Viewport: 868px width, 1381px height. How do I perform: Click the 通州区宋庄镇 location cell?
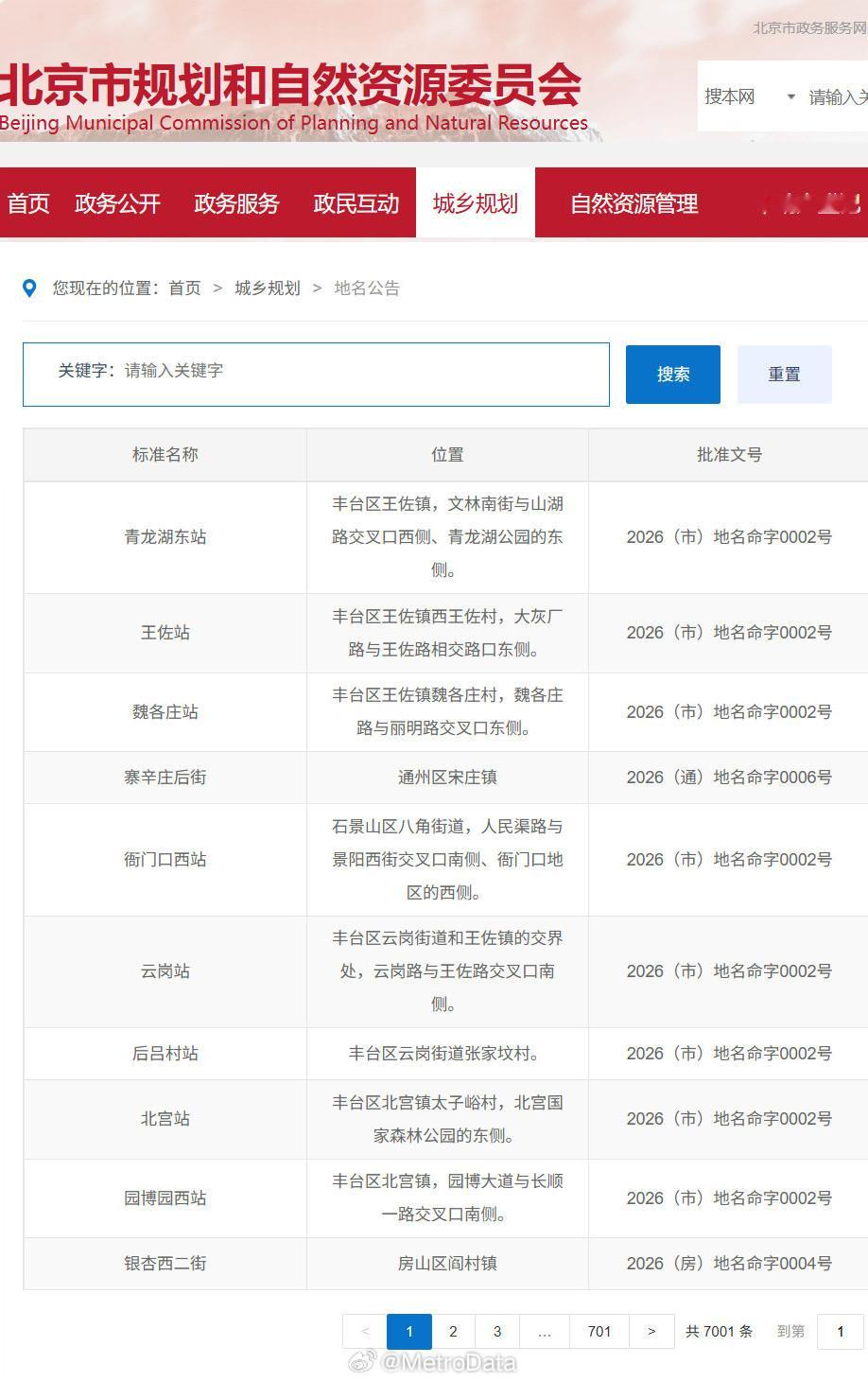click(447, 778)
